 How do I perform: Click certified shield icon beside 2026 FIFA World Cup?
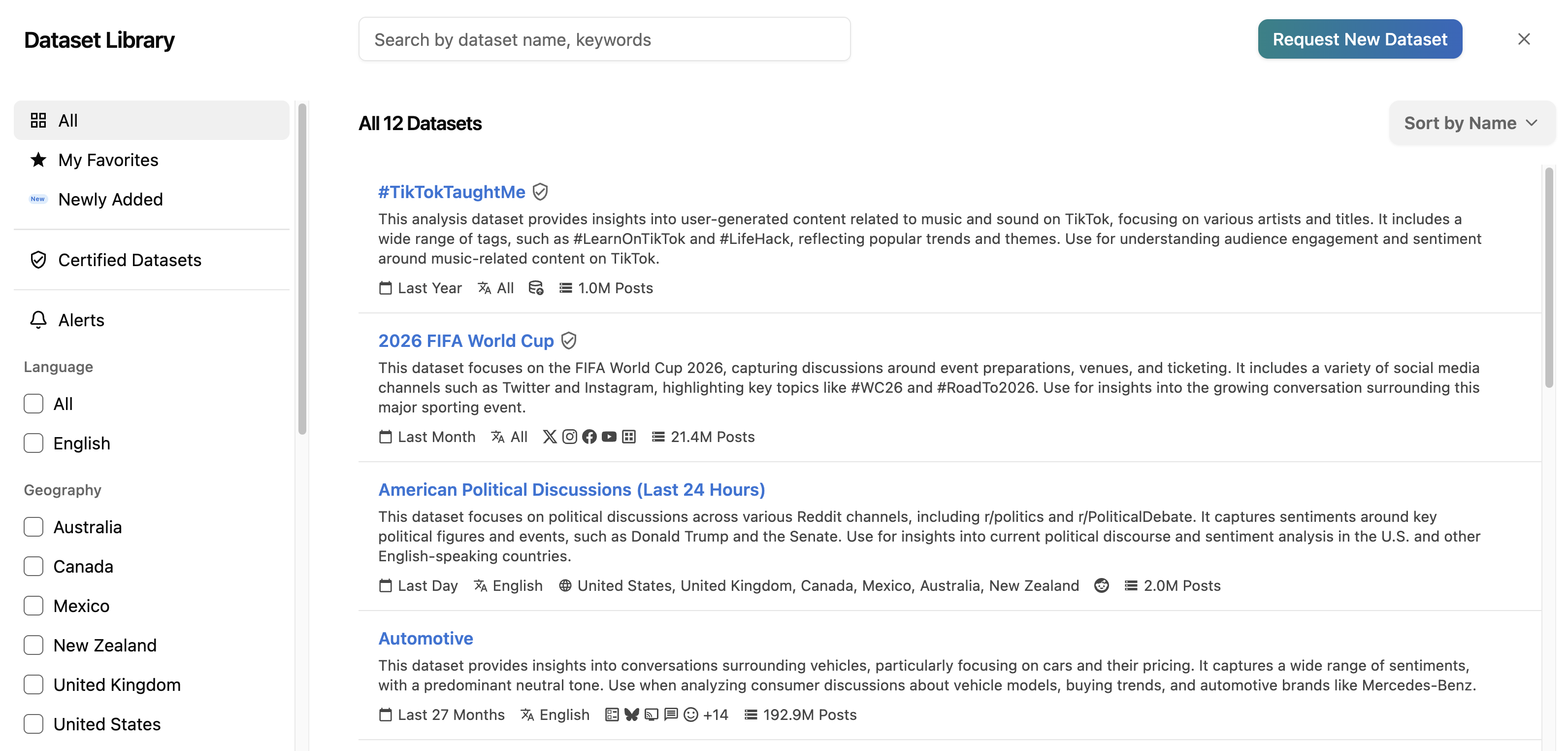(x=568, y=341)
